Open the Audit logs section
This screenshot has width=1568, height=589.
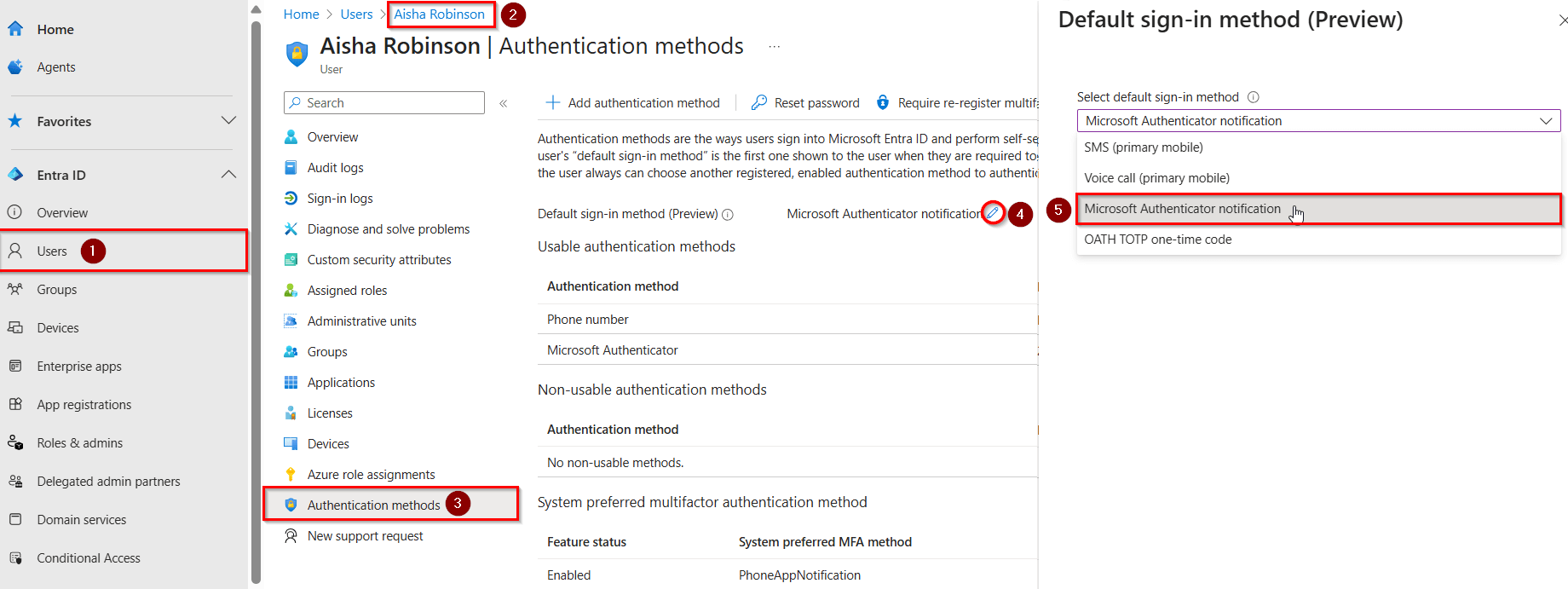click(x=335, y=167)
